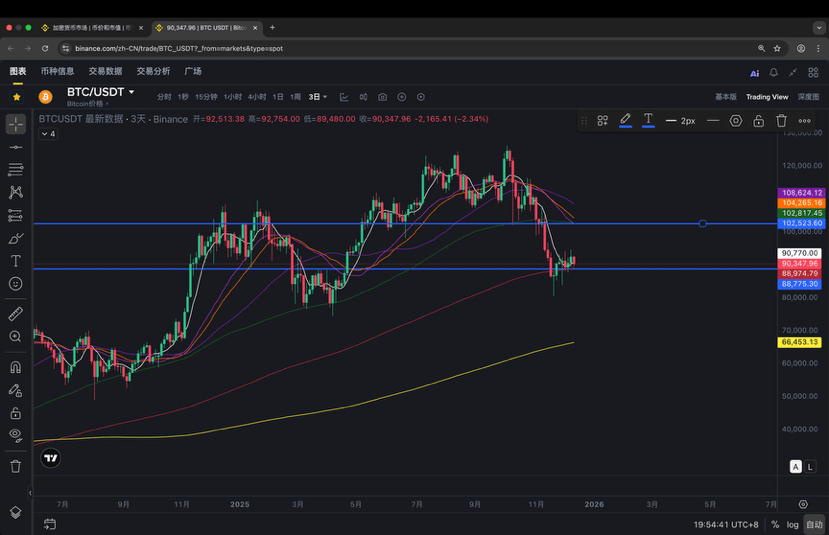Open the line settings hexagon icon
Screen dimensions: 829x535
pos(736,121)
